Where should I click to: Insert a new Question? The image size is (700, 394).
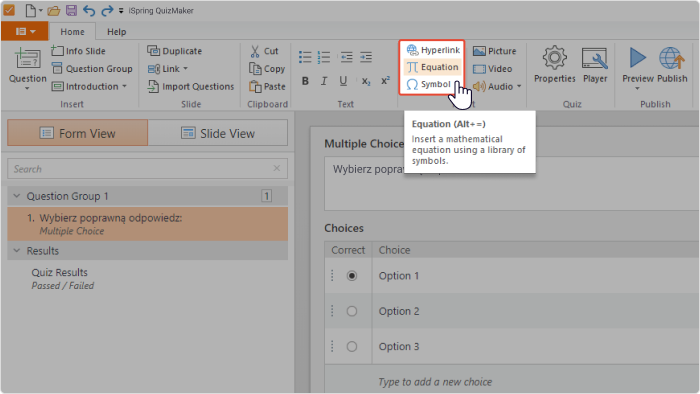(27, 66)
